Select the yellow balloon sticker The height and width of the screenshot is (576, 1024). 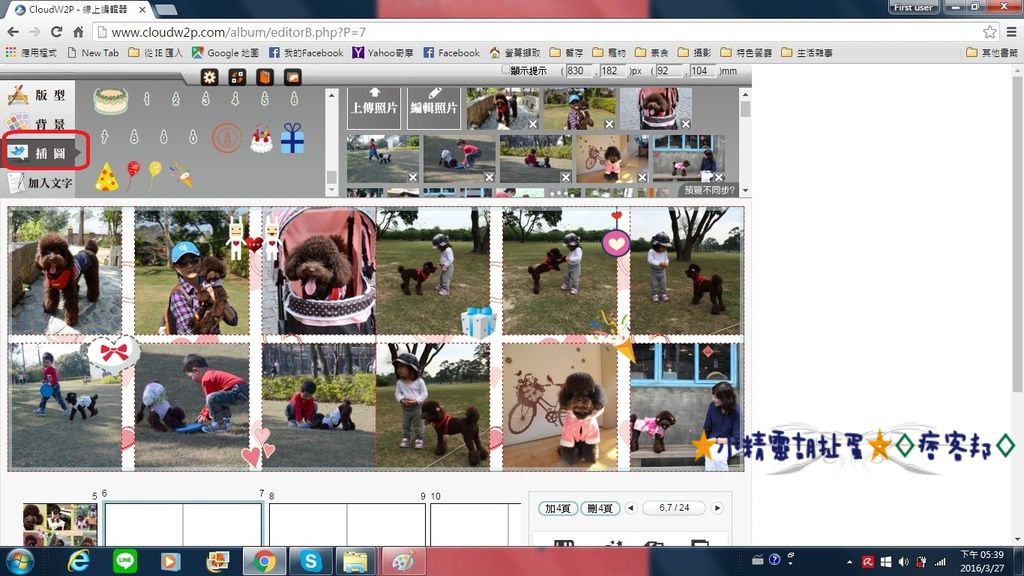click(154, 174)
